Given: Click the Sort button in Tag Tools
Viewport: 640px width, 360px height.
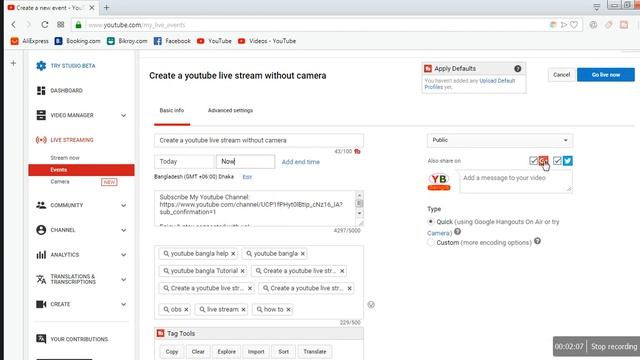Looking at the screenshot, I should [283, 351].
